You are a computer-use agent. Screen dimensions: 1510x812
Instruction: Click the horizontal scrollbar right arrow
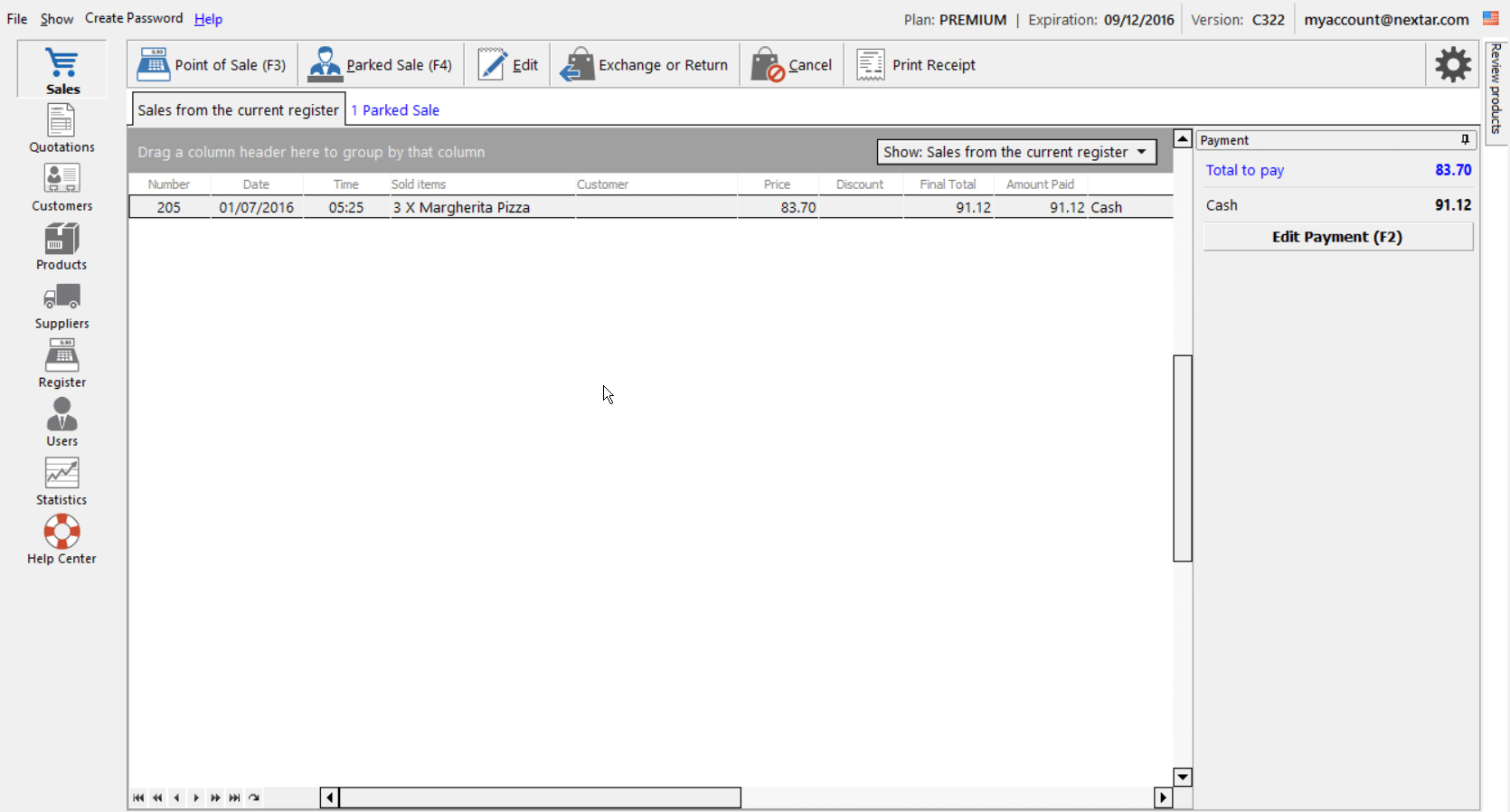click(x=1164, y=798)
